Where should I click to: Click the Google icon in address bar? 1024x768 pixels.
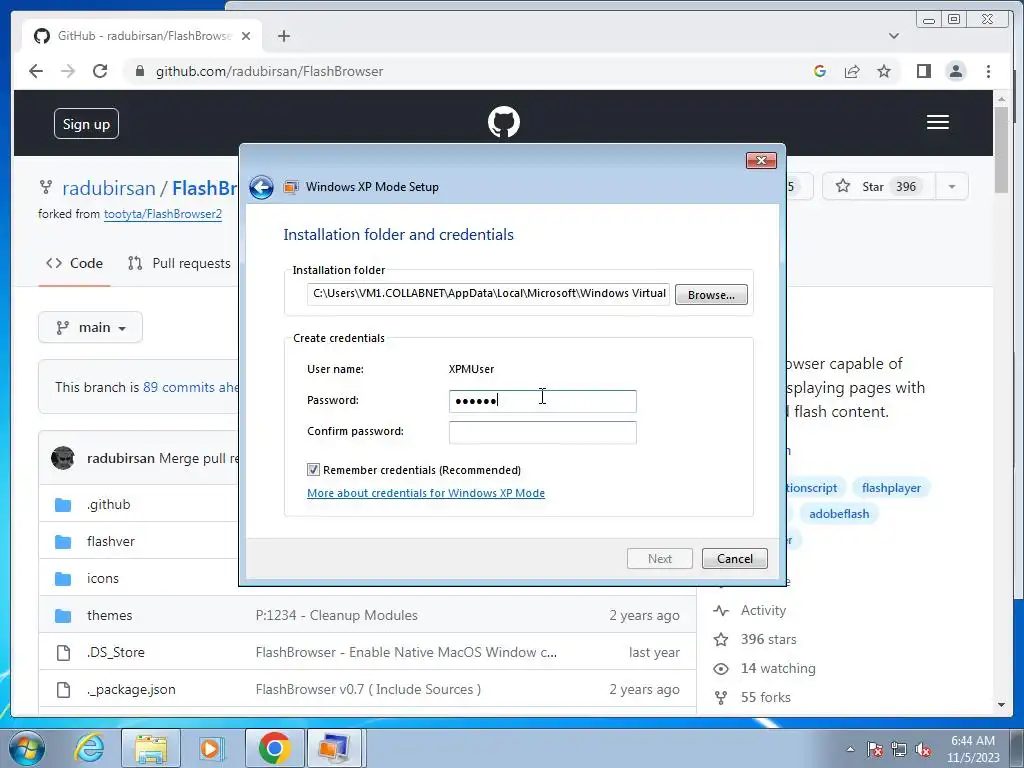point(820,71)
